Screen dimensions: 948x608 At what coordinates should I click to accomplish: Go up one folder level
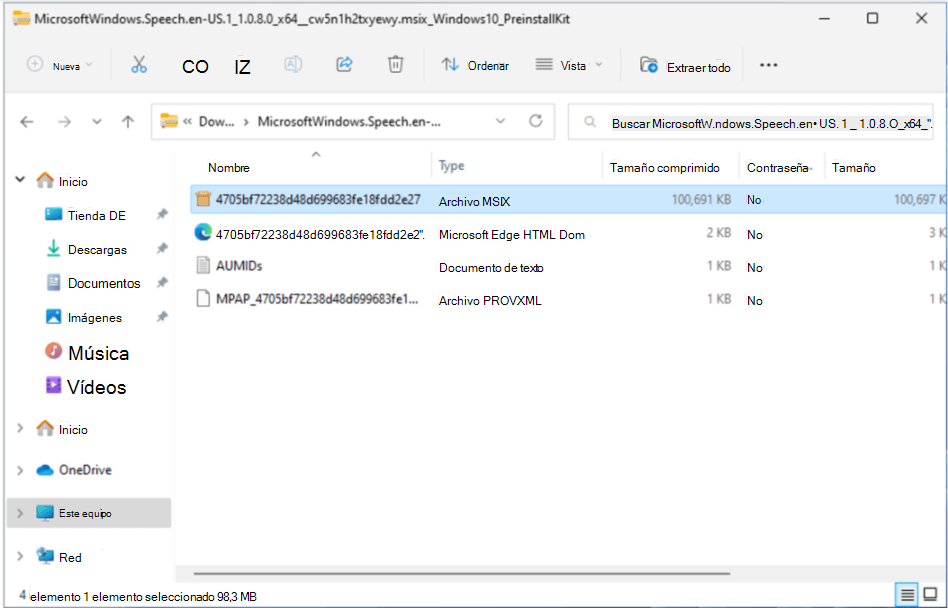point(128,122)
